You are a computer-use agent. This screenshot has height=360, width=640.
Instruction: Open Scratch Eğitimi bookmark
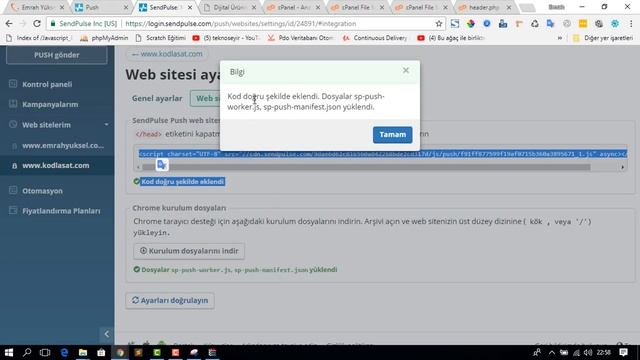(160, 38)
